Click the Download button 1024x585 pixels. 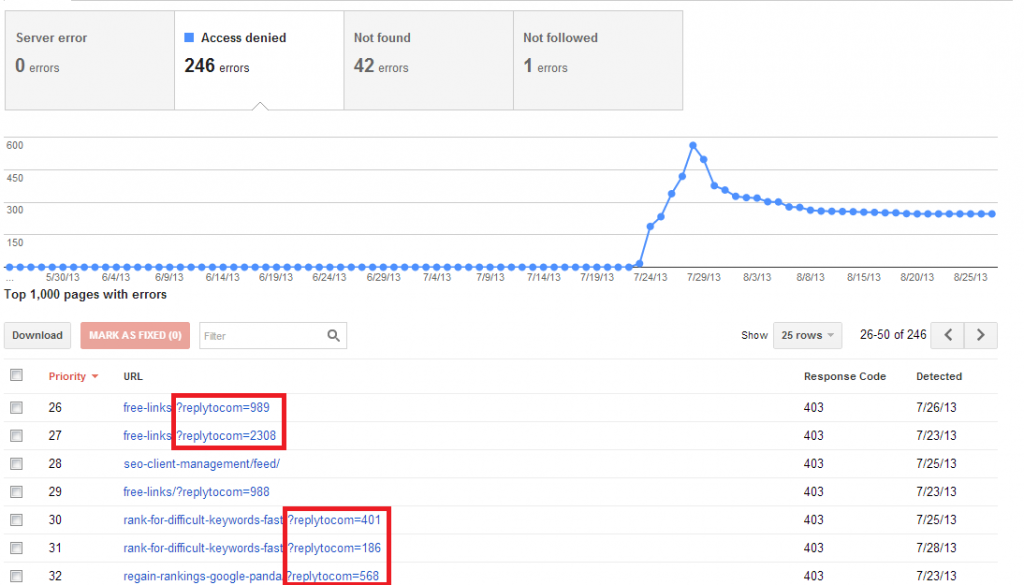pos(37,335)
